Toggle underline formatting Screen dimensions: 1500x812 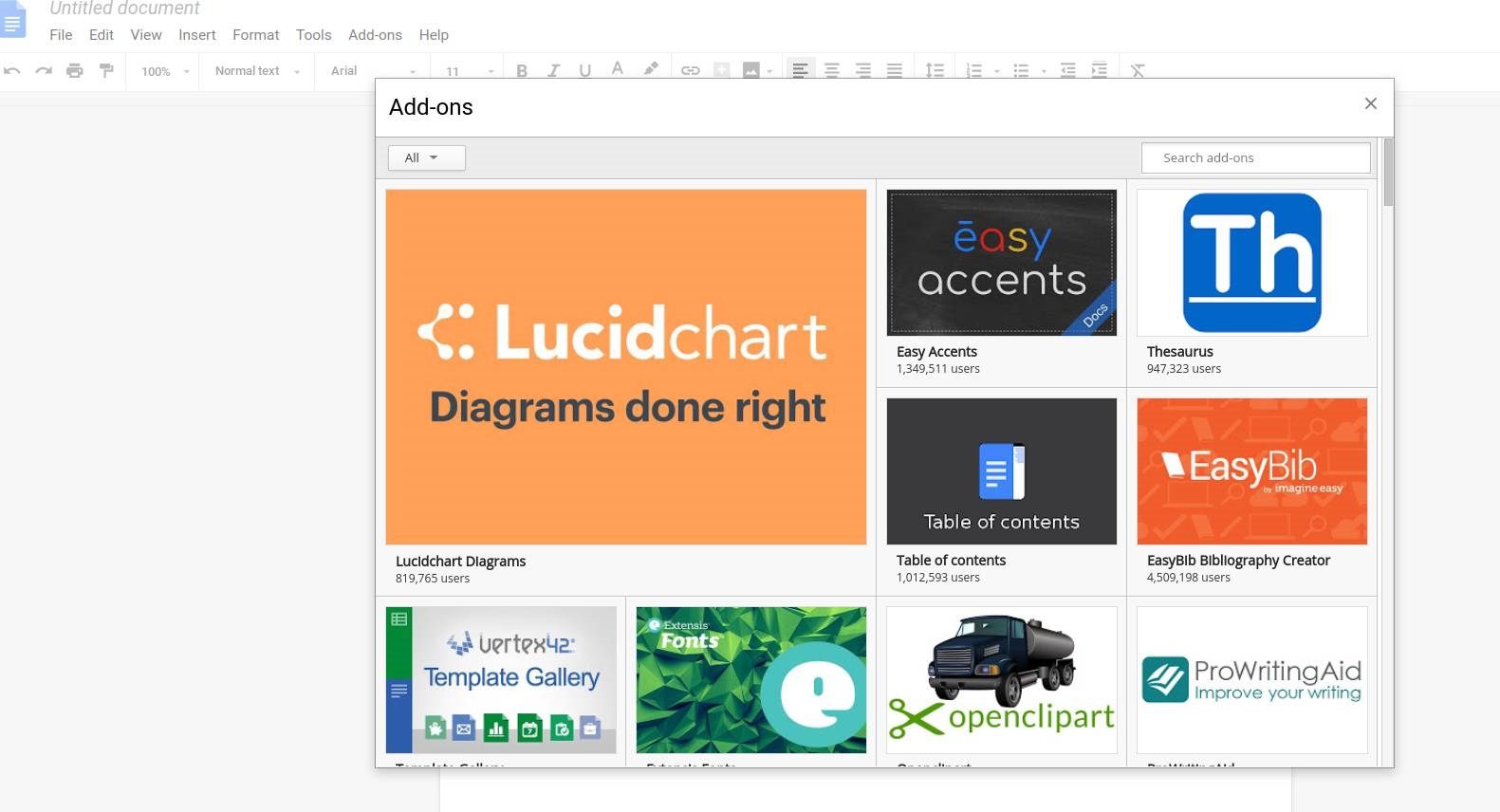pyautogui.click(x=584, y=70)
